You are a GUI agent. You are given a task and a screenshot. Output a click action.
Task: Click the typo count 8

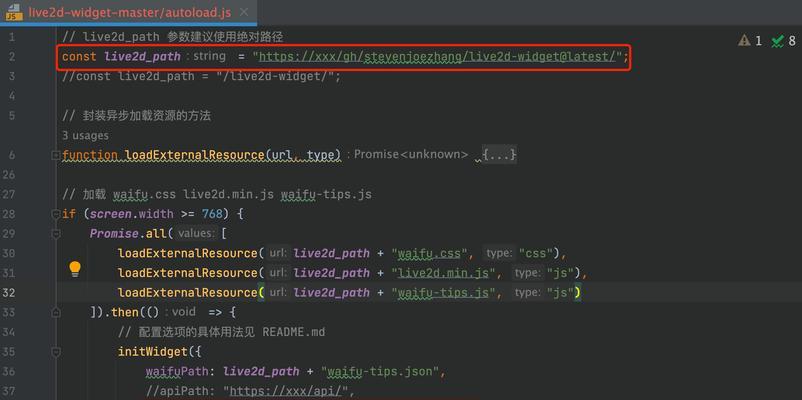tap(792, 41)
